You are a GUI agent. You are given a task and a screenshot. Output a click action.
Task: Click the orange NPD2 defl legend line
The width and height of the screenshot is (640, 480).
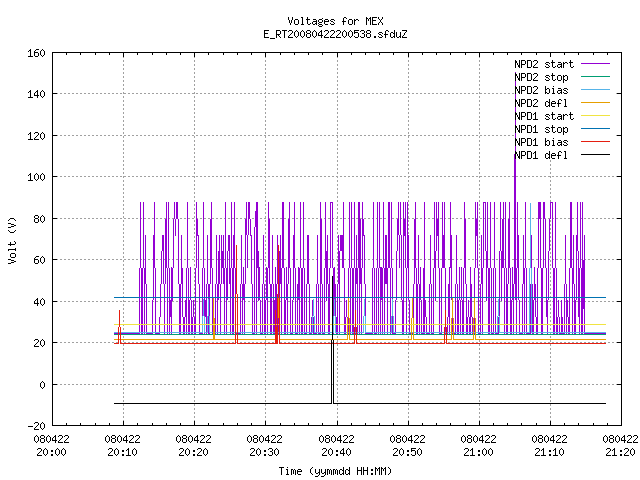click(596, 103)
